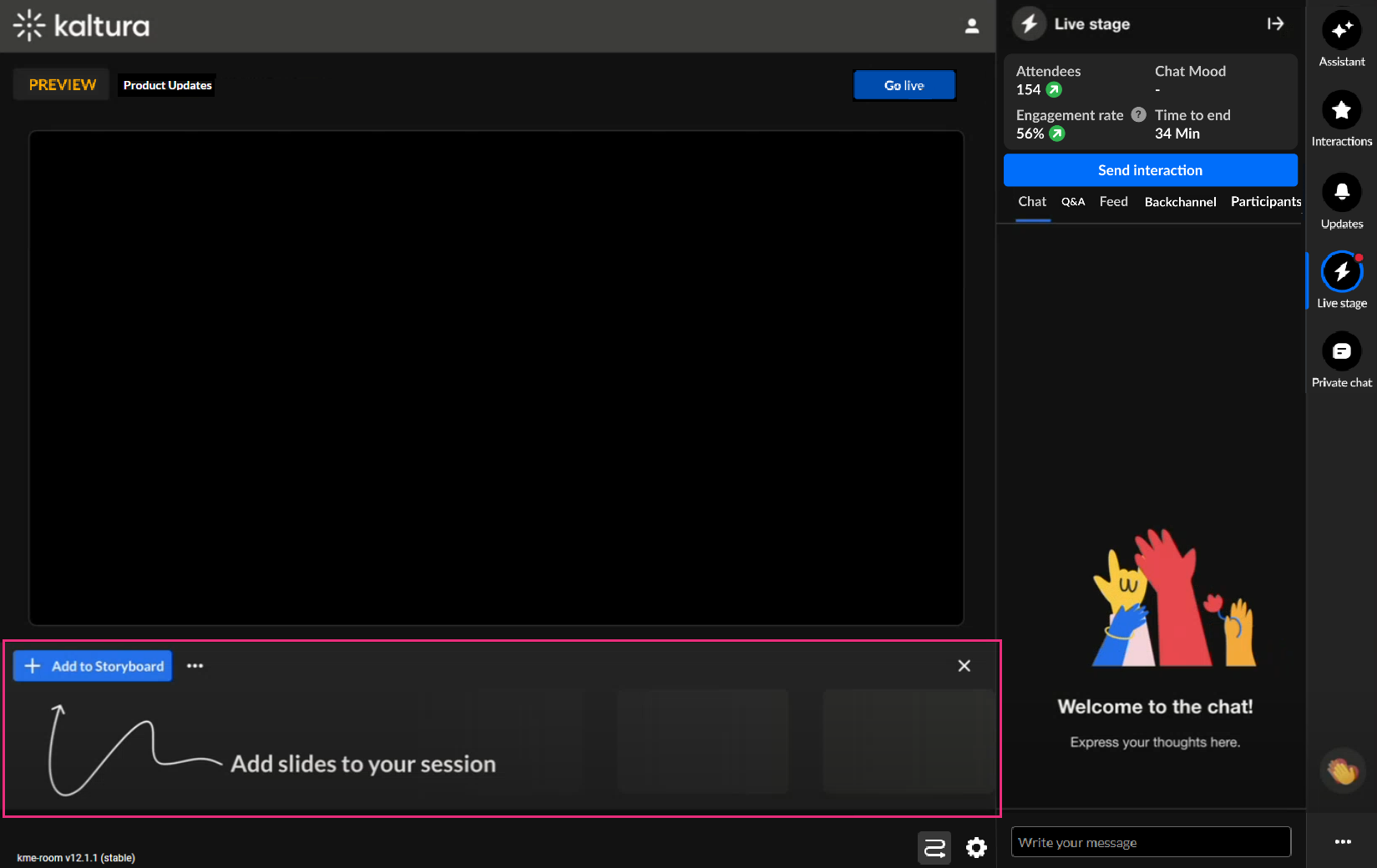Click the clapping hands reaction icon

point(1343,771)
